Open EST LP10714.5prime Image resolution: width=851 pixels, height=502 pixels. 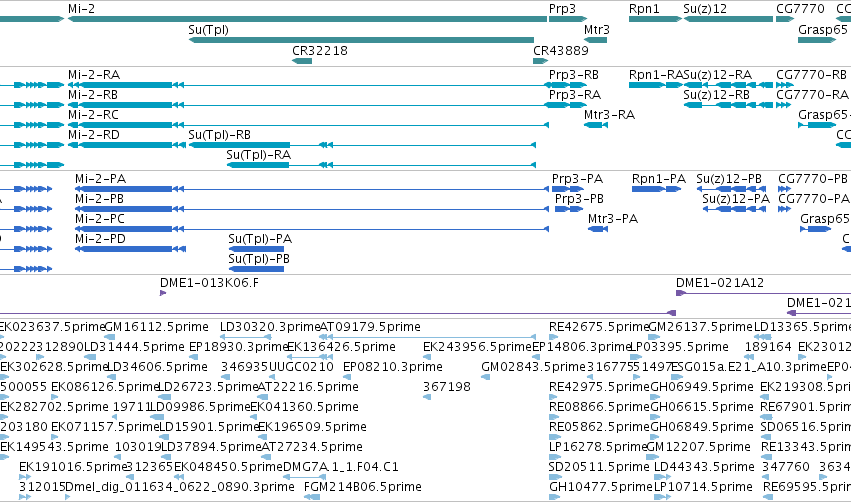pyautogui.click(x=663, y=498)
